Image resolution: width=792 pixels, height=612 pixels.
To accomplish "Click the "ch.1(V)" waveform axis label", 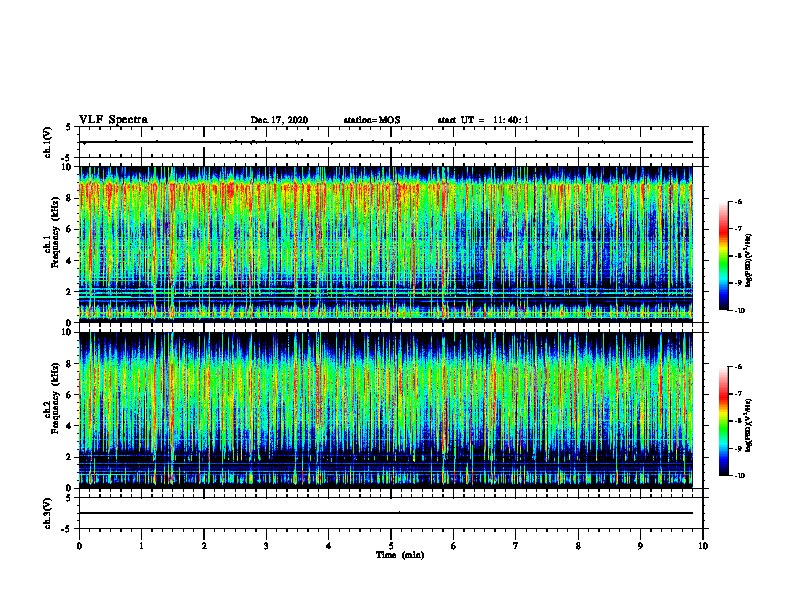I will coord(47,142).
